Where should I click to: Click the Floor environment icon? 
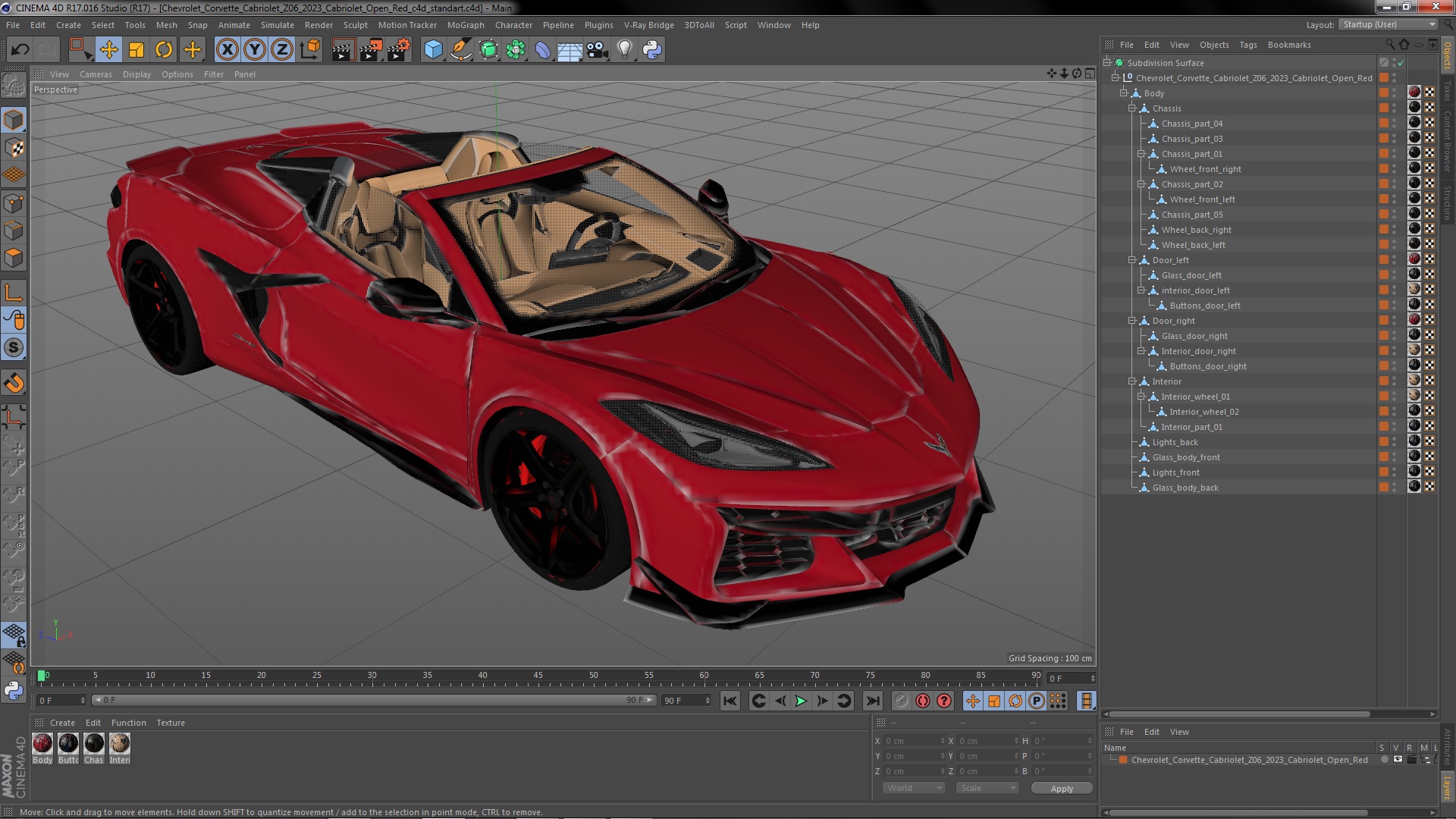coord(570,50)
